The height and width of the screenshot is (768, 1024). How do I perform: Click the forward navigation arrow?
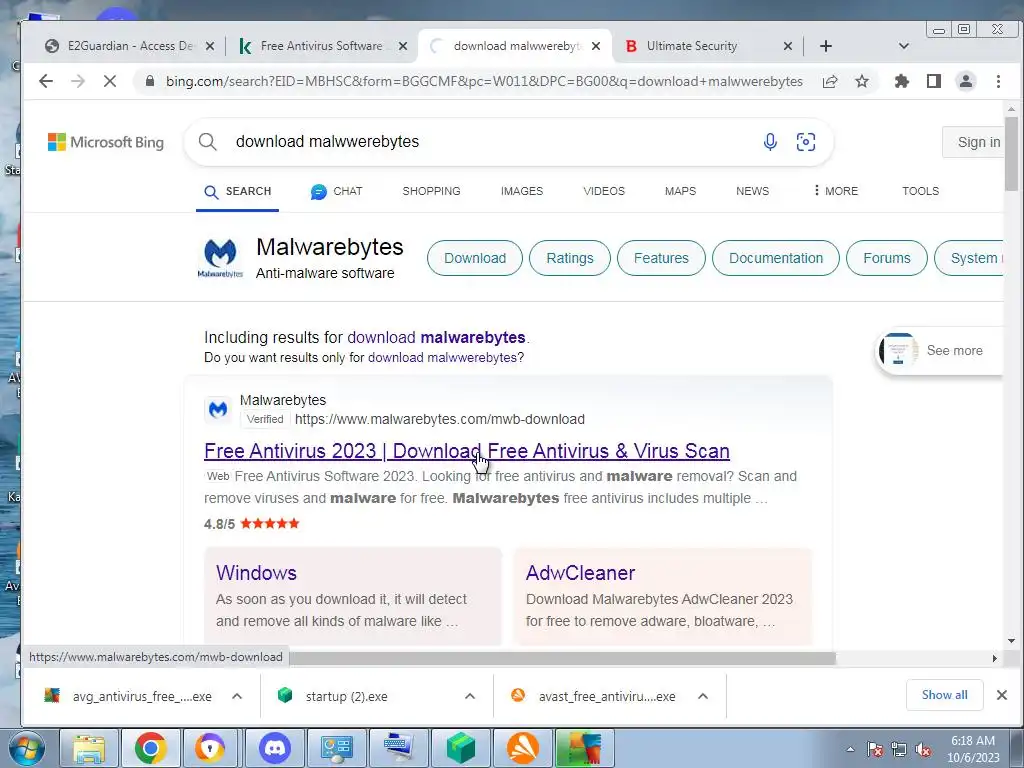(x=78, y=82)
